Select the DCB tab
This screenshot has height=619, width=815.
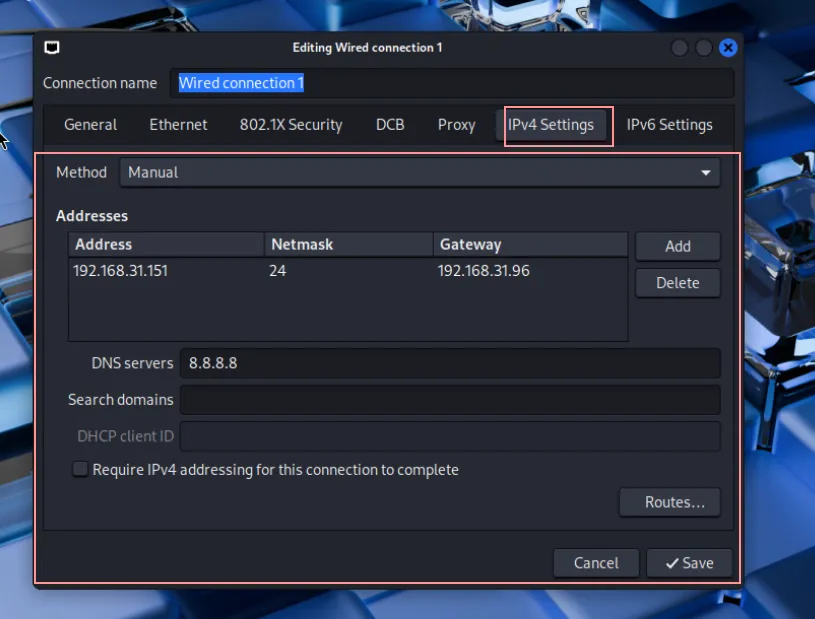(390, 125)
